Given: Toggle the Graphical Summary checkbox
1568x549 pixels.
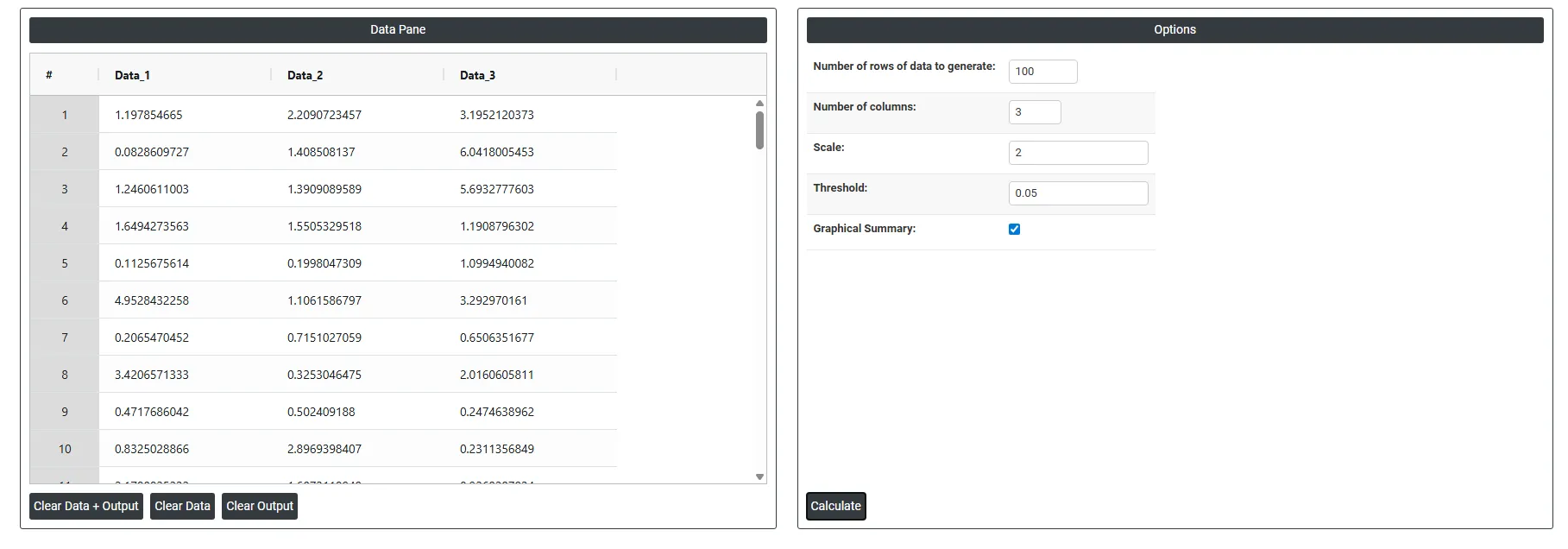Looking at the screenshot, I should point(1014,229).
